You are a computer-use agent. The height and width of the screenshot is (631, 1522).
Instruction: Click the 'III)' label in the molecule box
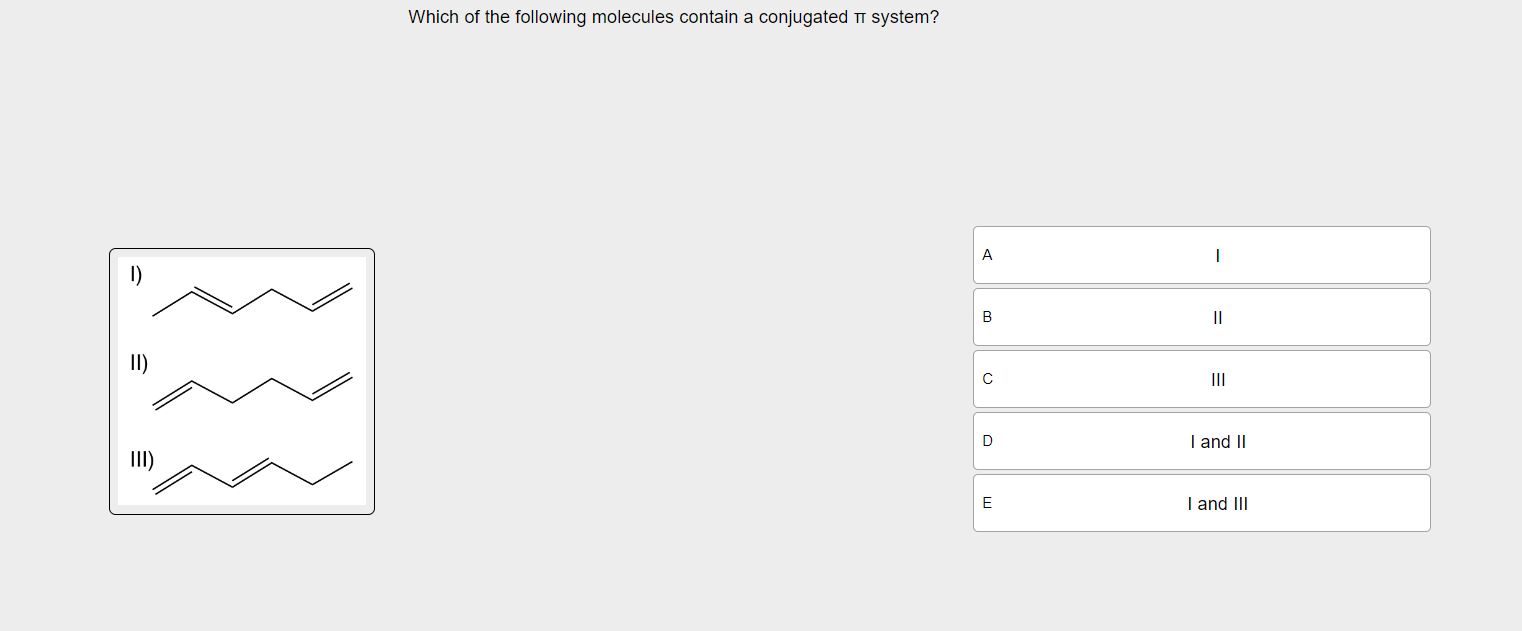142,461
